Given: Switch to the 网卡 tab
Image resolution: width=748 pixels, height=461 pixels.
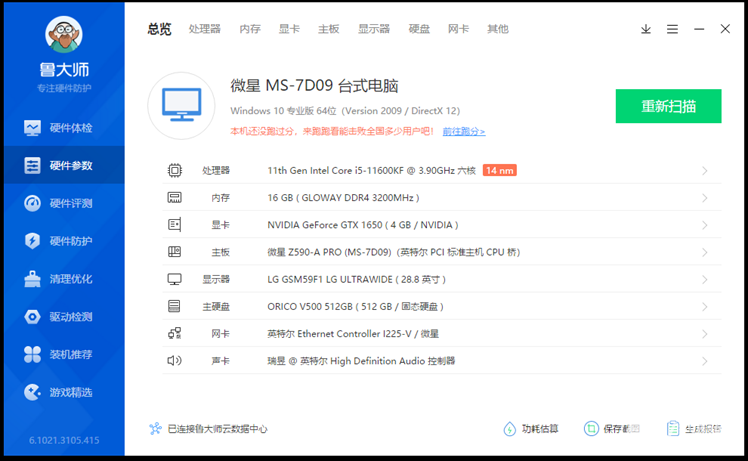Looking at the screenshot, I should click(x=458, y=29).
